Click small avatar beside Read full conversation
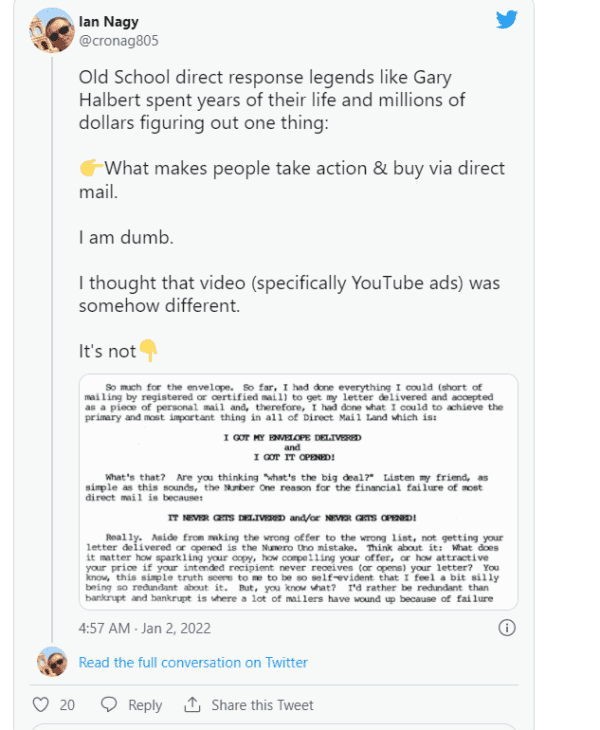 [52, 662]
